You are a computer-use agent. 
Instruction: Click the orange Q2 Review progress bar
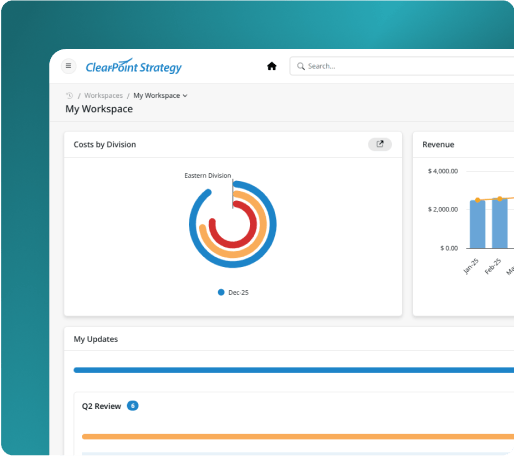pos(298,437)
